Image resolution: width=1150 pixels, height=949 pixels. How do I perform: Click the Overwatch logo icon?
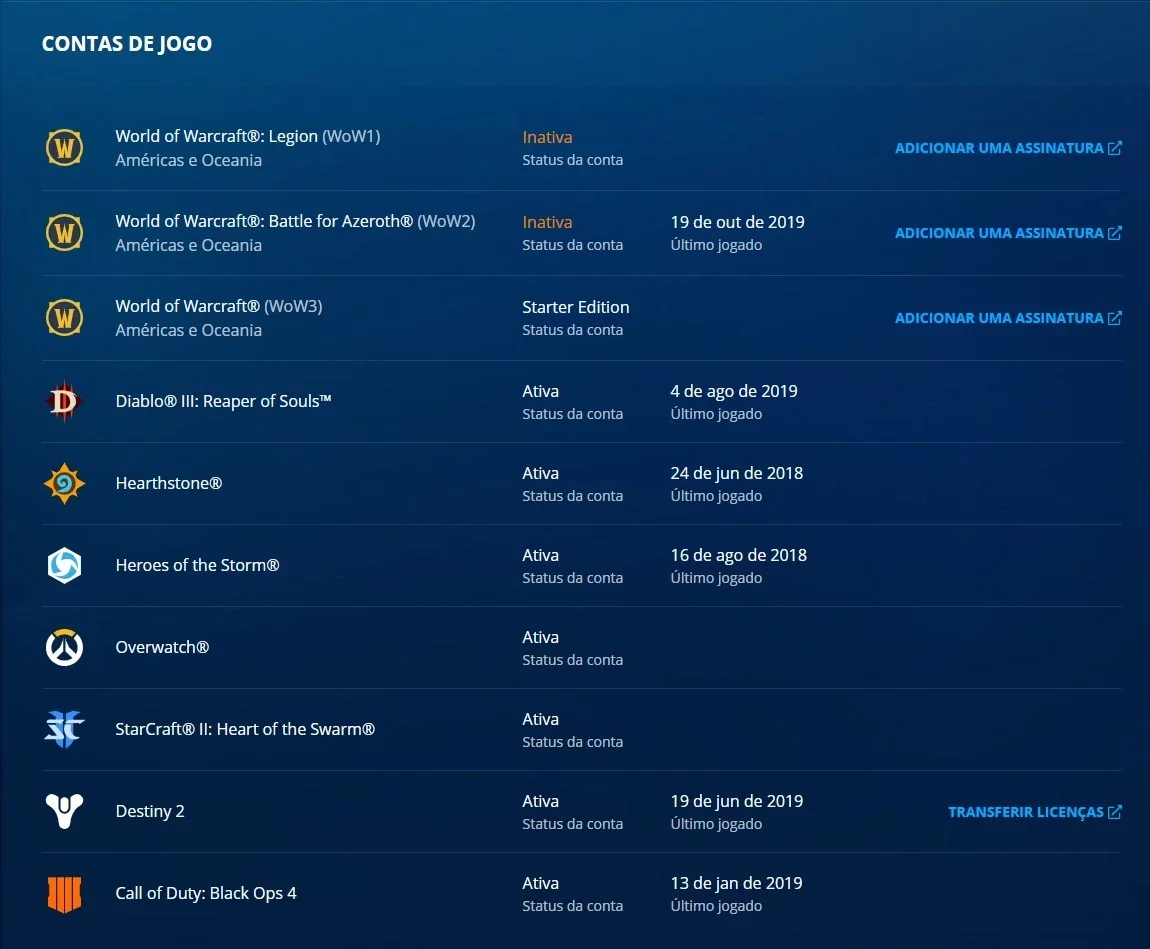[65, 648]
